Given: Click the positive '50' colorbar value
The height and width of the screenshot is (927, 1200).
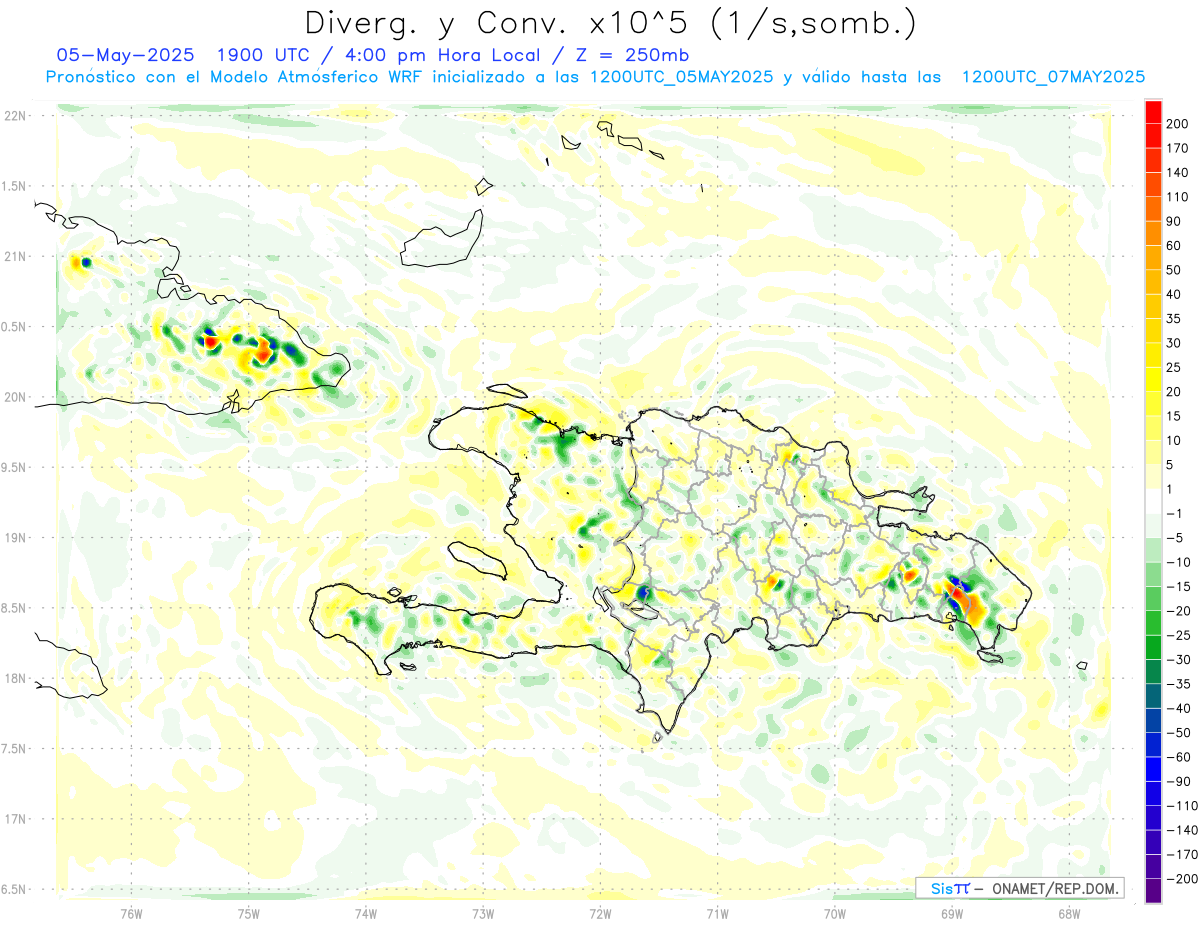Looking at the screenshot, I should coord(1175,270).
